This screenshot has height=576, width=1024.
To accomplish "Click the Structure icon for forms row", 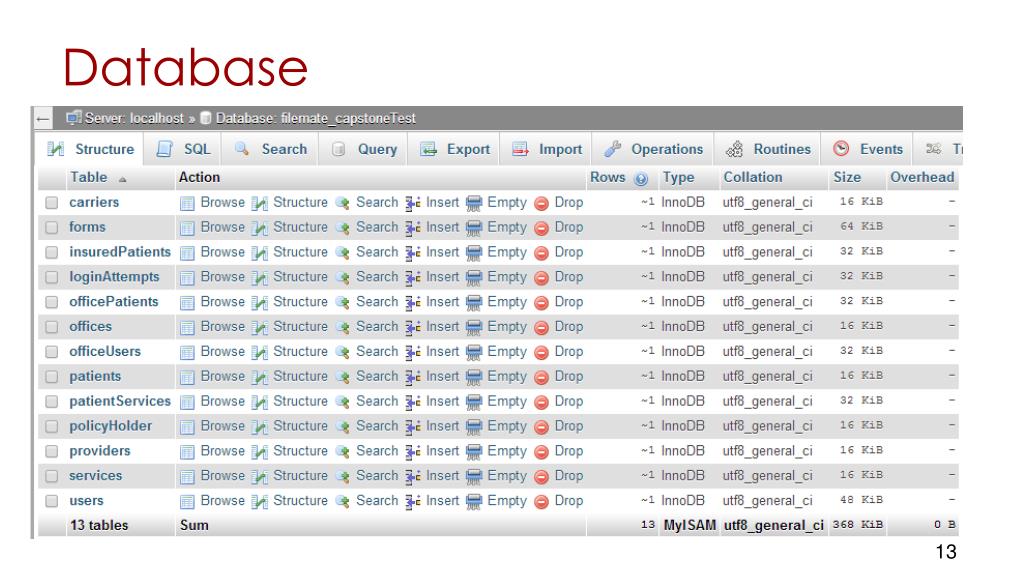I will coord(259,228).
